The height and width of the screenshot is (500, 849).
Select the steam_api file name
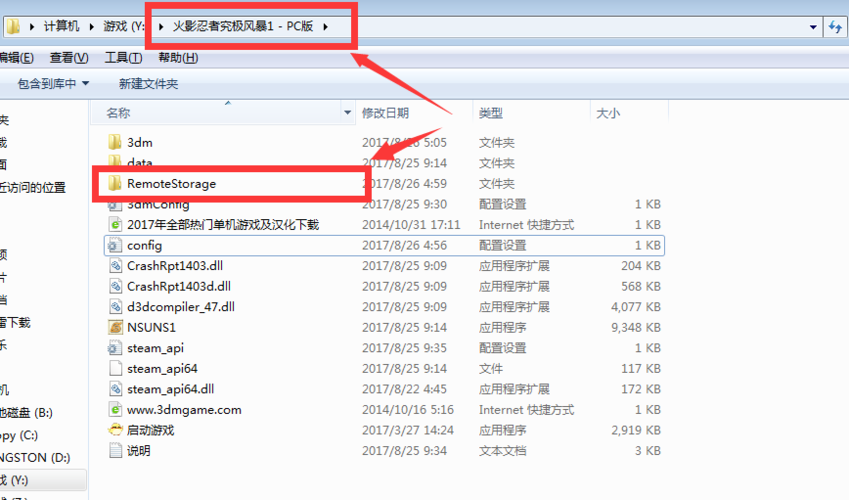pyautogui.click(x=155, y=348)
